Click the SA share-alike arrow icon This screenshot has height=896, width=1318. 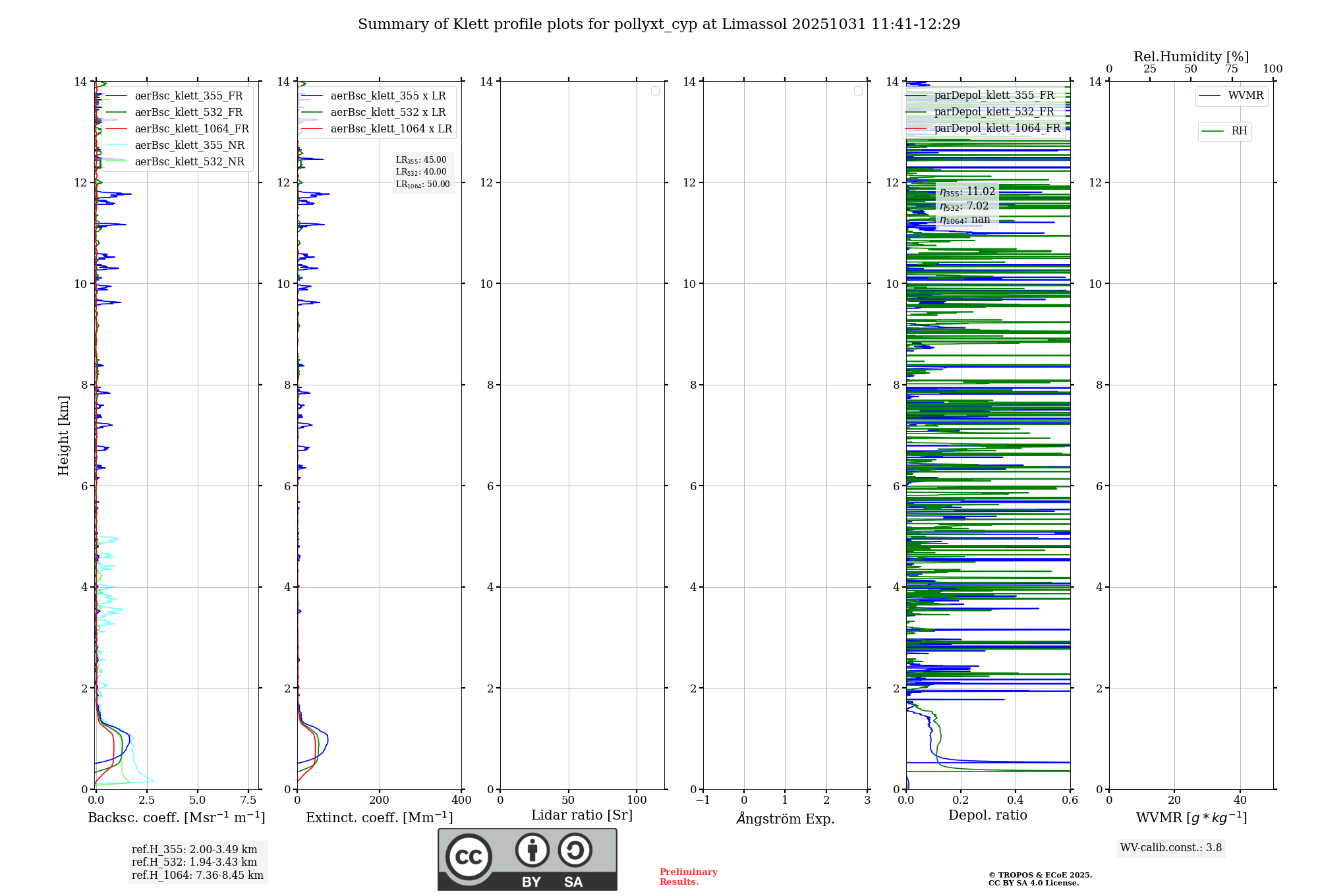tap(575, 850)
